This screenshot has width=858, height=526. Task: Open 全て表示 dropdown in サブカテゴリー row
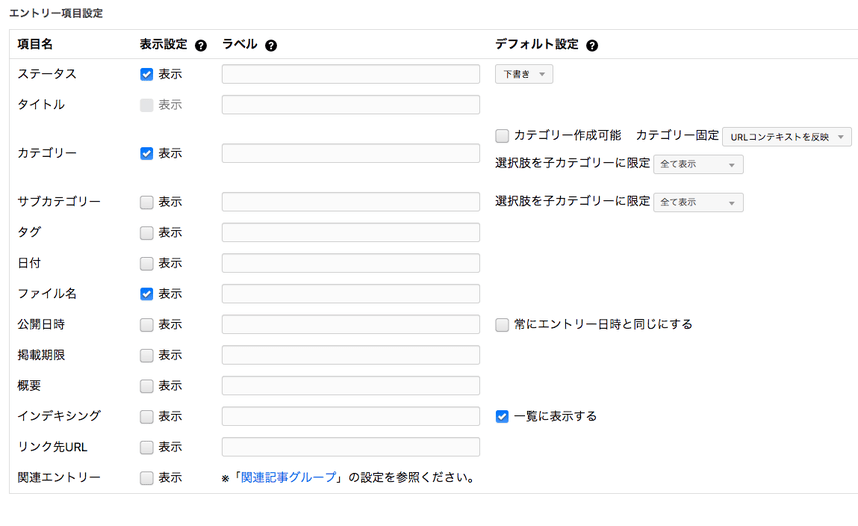698,202
